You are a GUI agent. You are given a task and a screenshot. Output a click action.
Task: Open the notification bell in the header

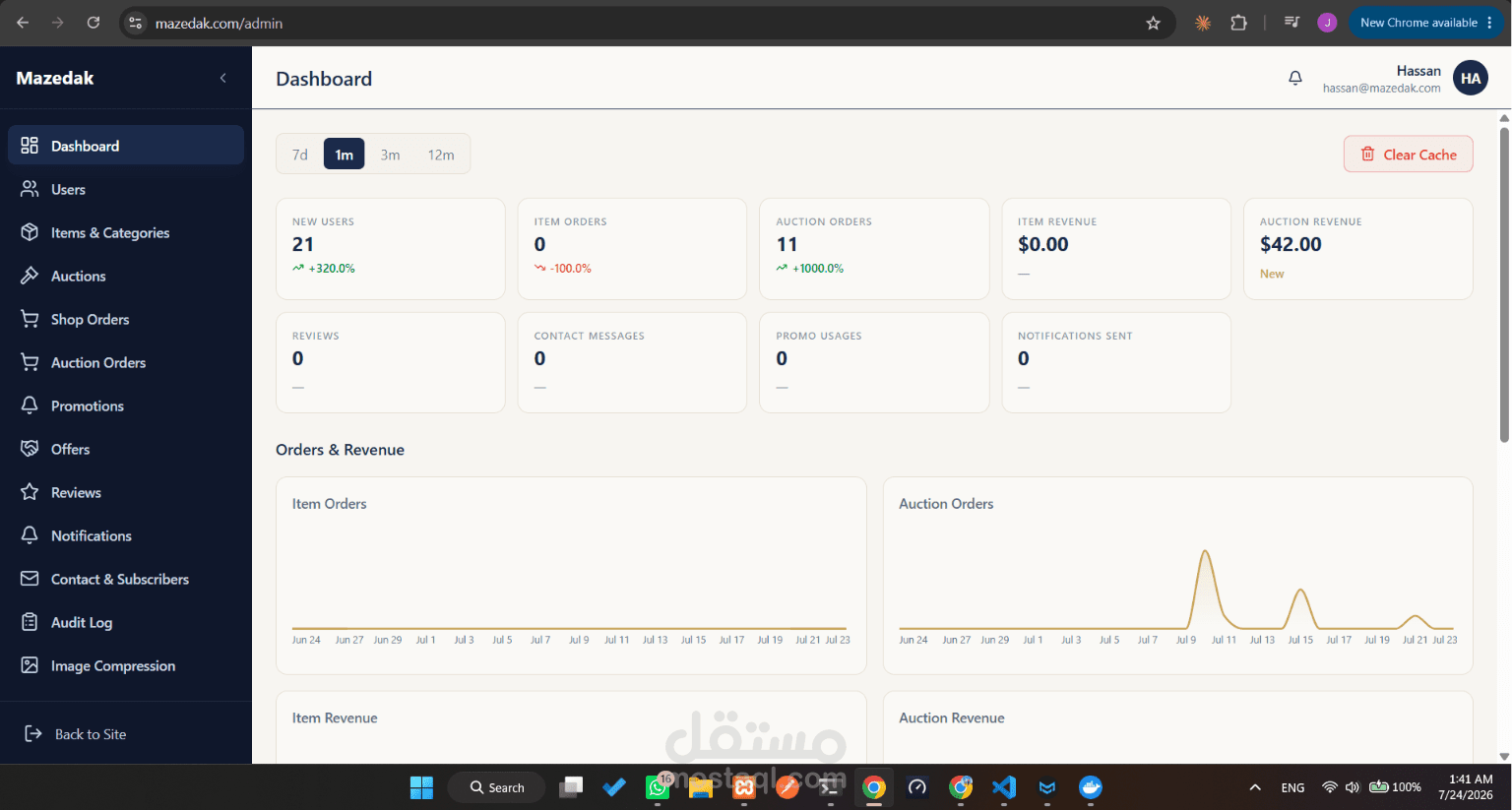tap(1295, 78)
